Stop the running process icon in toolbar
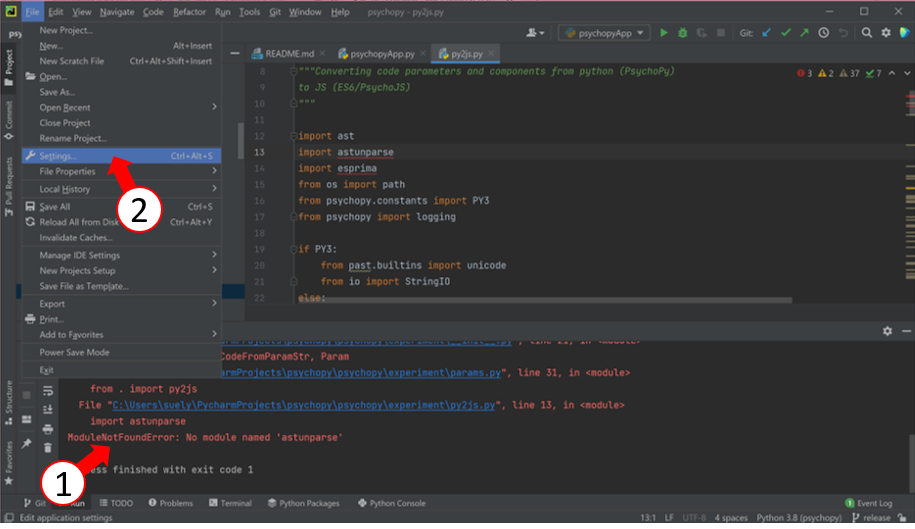915x529 pixels. click(x=721, y=33)
